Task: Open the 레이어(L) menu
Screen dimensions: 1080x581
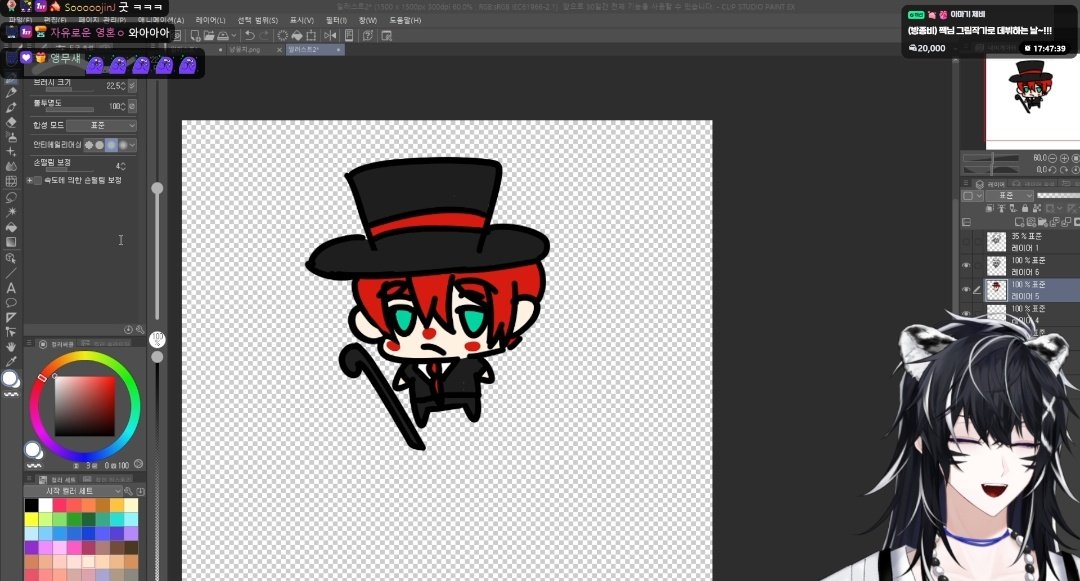Action: click(210, 20)
